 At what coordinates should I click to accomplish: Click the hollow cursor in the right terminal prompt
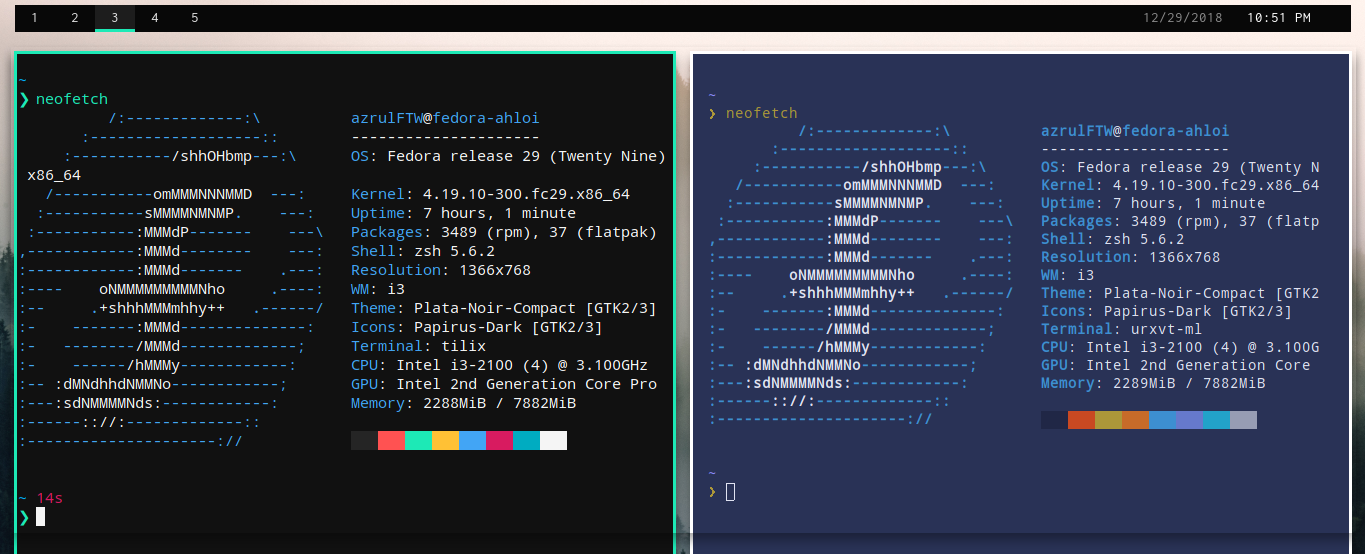pos(730,491)
